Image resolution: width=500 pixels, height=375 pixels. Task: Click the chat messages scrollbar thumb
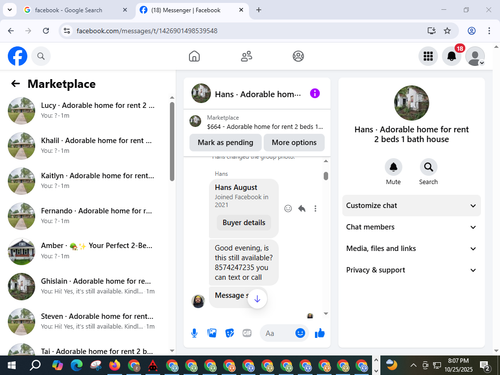326,176
